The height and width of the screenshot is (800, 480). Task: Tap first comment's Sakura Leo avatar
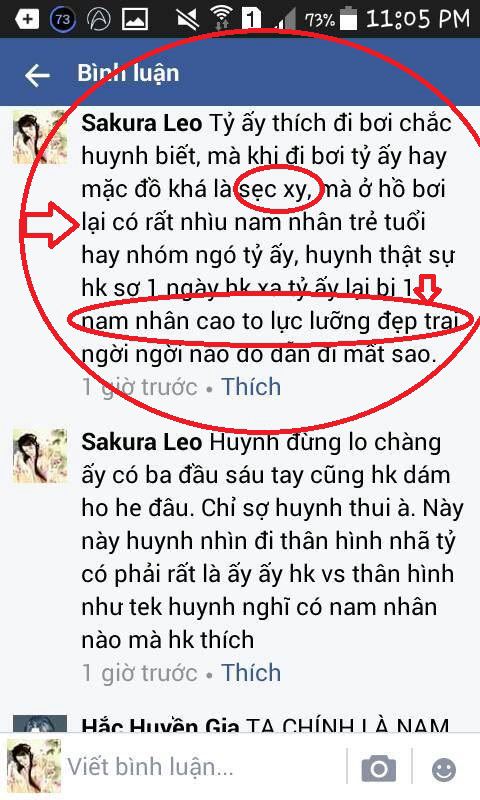(x=40, y=138)
